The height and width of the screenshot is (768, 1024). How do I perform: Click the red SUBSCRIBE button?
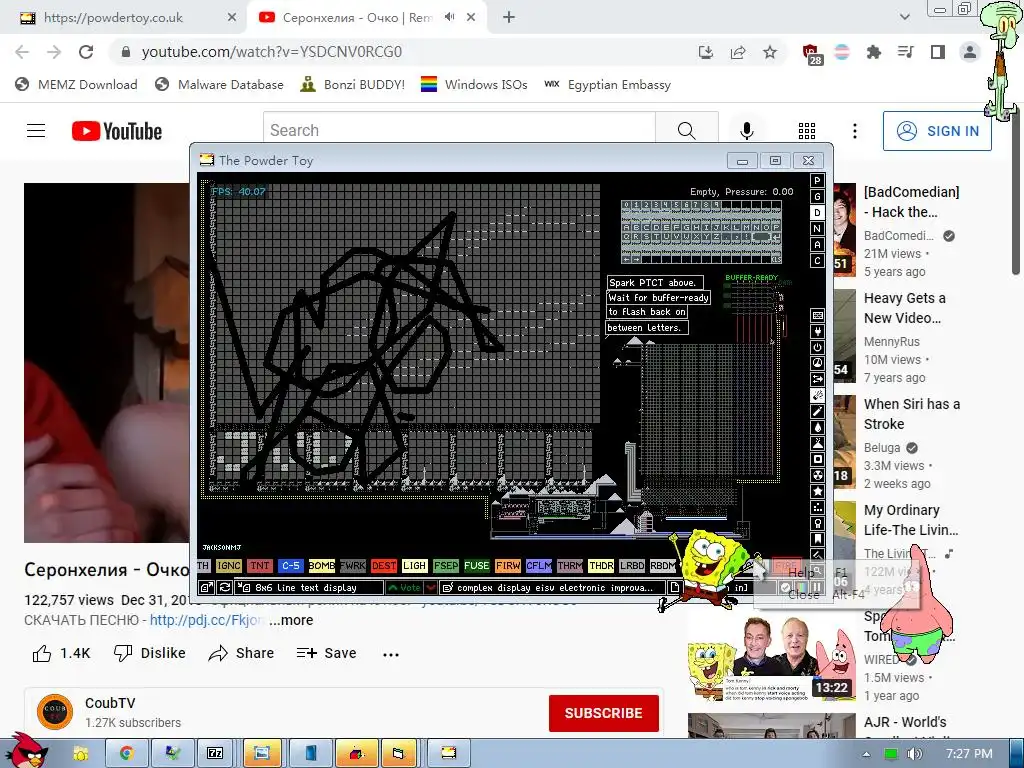603,713
